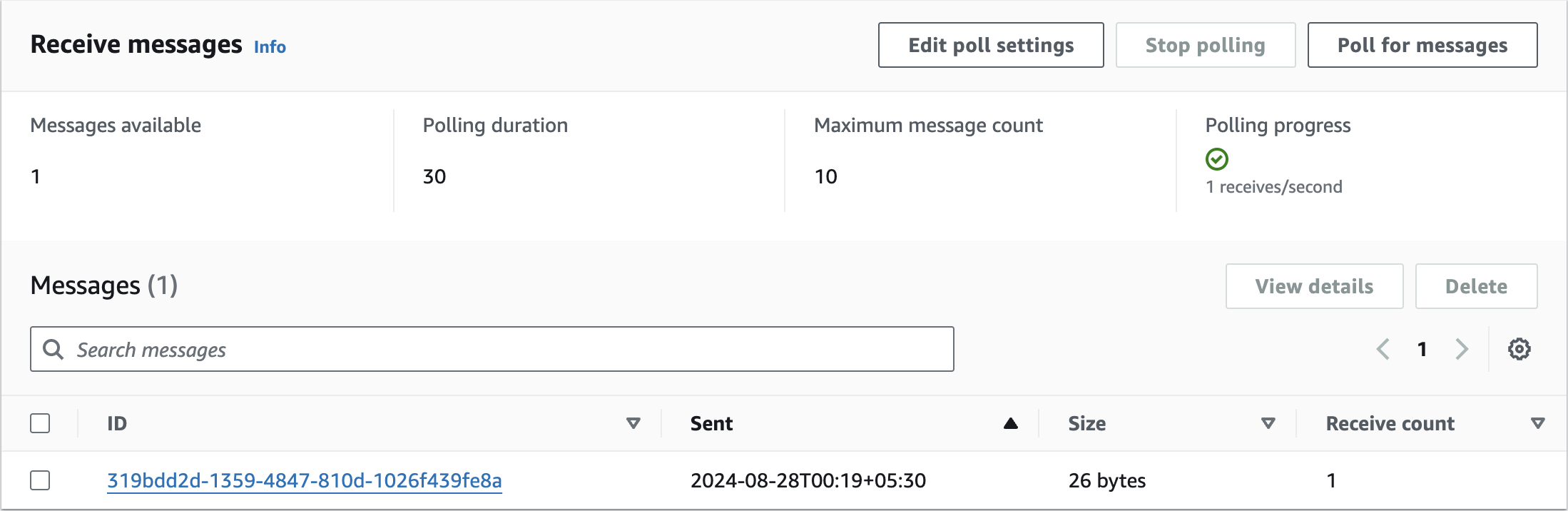
Task: Click the polling progress success icon
Action: point(1216,159)
